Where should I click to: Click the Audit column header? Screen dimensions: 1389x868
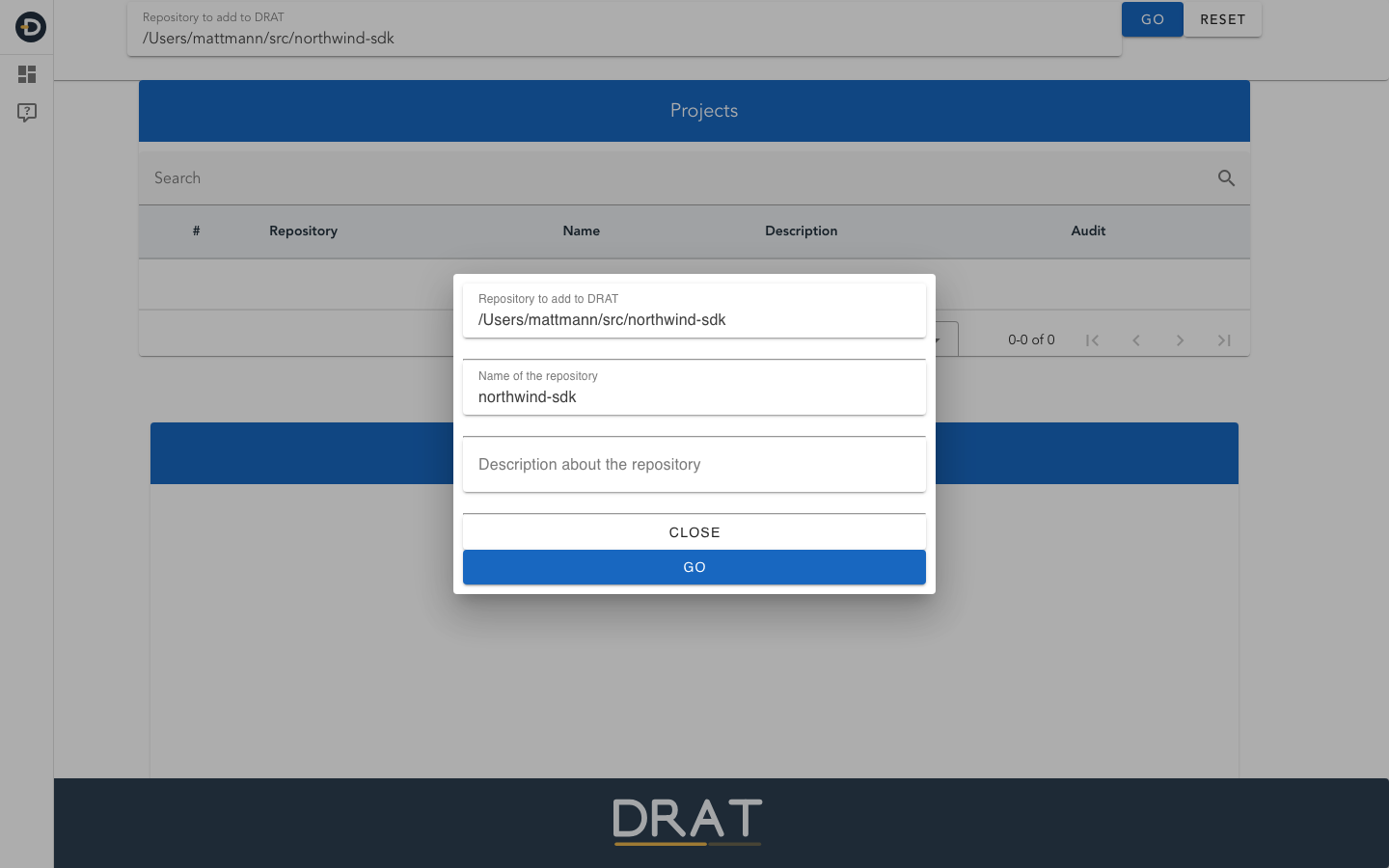click(x=1088, y=231)
